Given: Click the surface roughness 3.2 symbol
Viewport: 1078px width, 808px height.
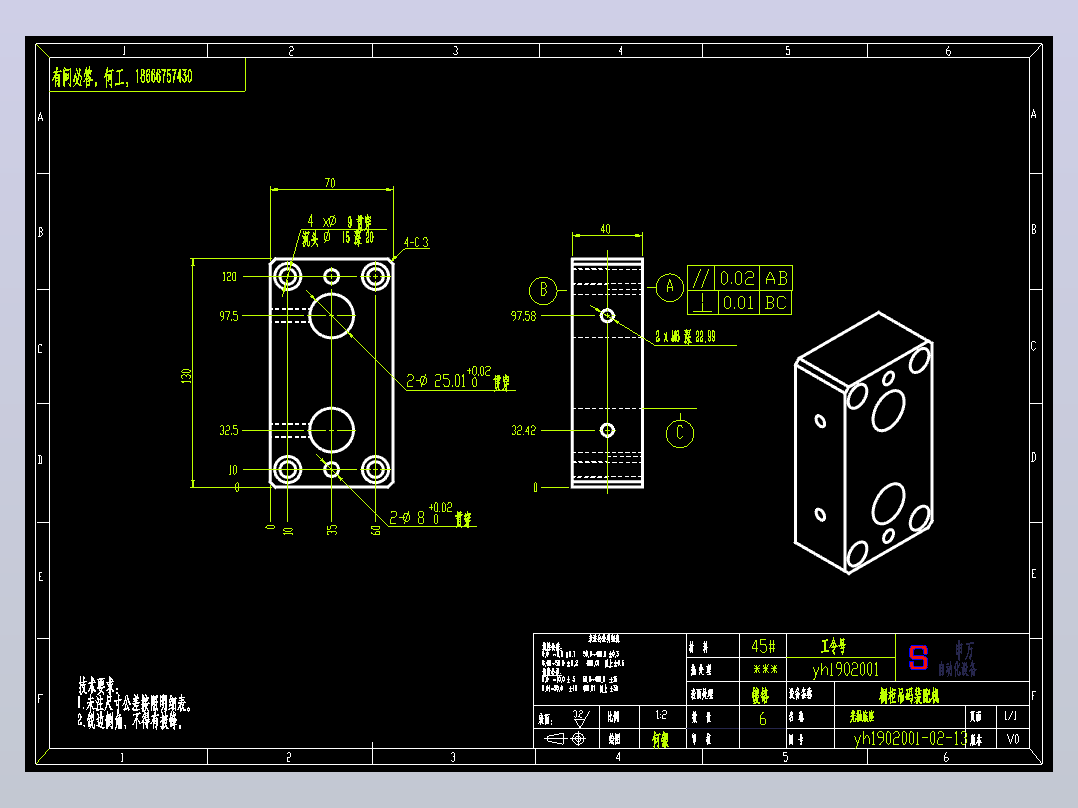Looking at the screenshot, I should (581, 718).
